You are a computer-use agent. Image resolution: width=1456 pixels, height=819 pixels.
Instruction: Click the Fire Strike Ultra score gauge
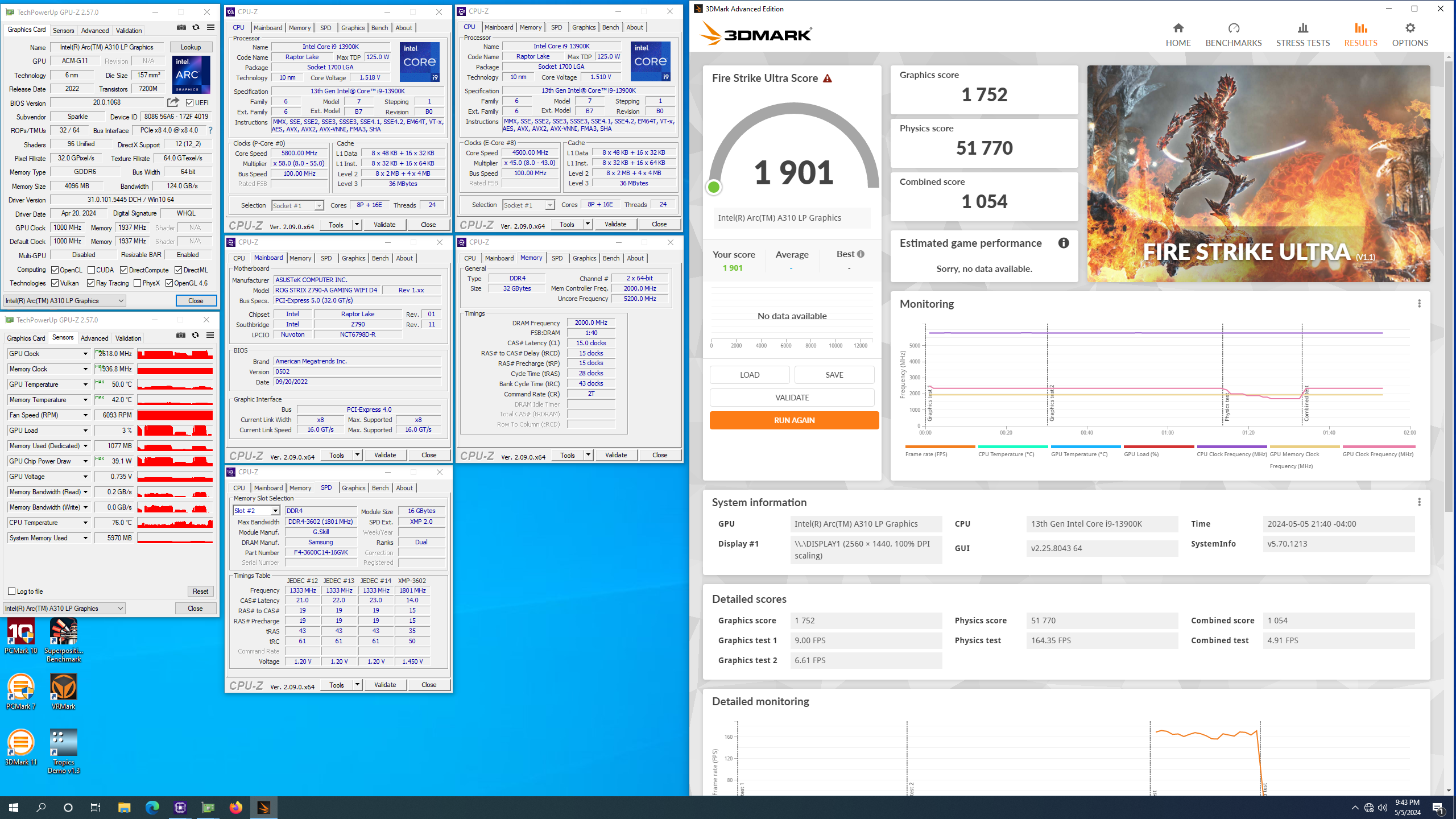point(793,149)
